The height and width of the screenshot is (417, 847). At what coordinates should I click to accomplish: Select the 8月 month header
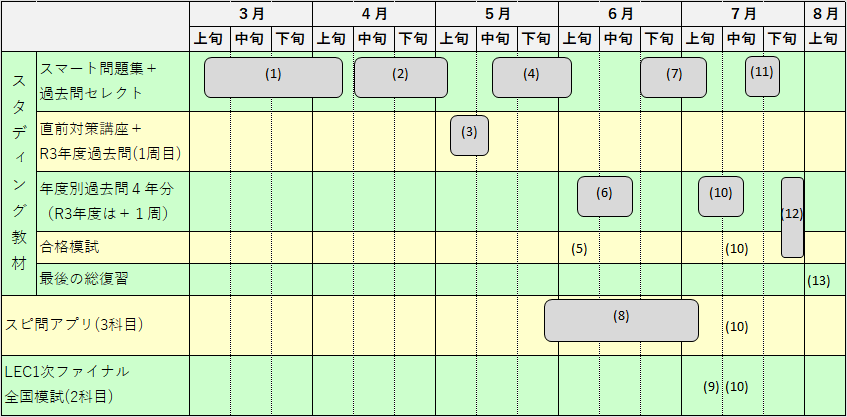825,13
